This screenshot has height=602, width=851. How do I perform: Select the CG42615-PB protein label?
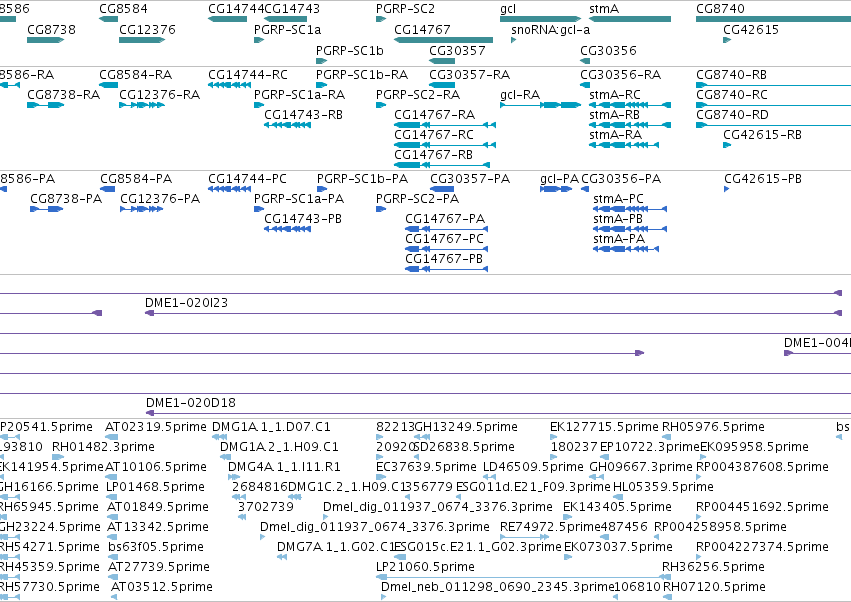(763, 179)
